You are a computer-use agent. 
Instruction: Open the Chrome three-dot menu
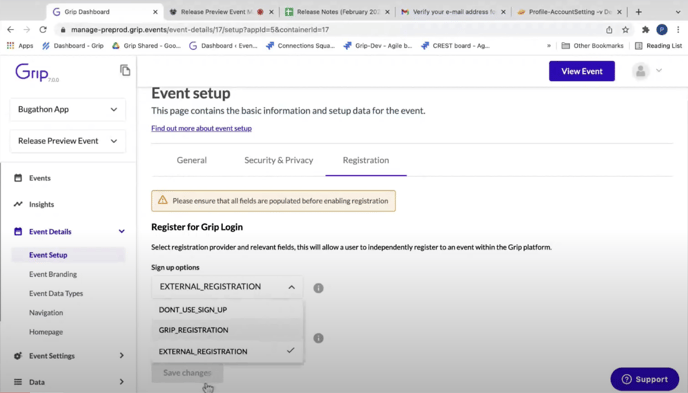tap(678, 29)
